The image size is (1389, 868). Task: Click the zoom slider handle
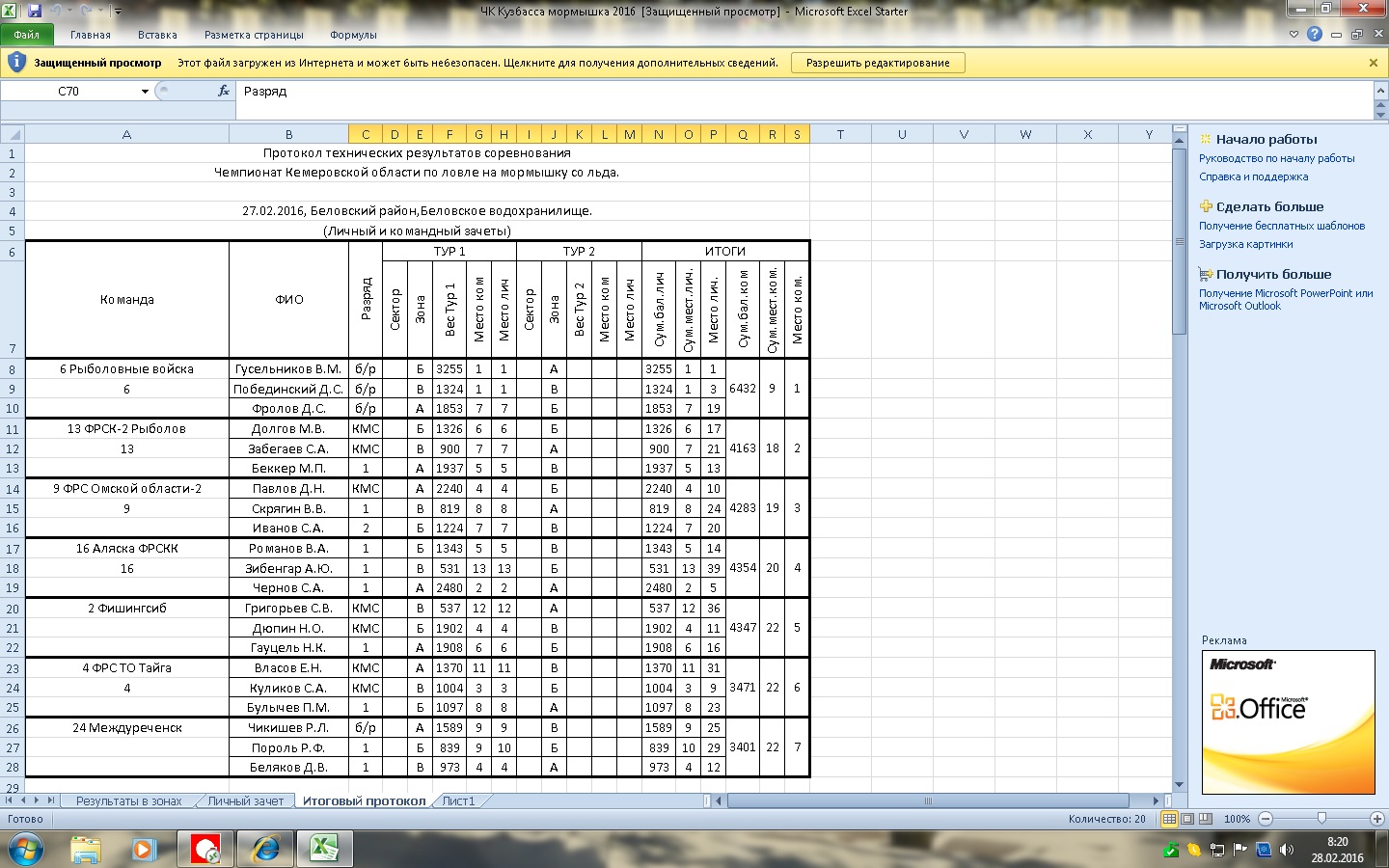1321,819
